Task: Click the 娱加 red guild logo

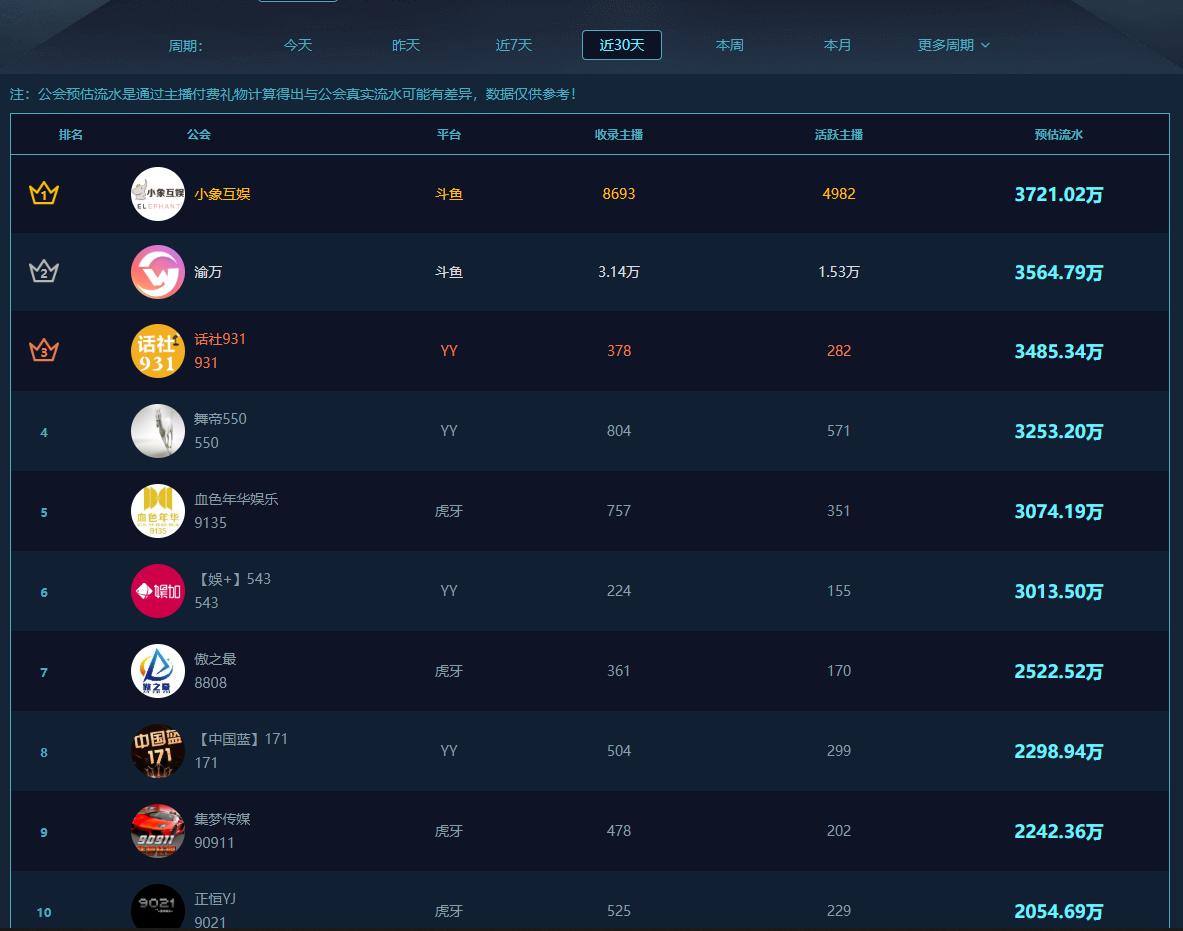Action: point(158,591)
